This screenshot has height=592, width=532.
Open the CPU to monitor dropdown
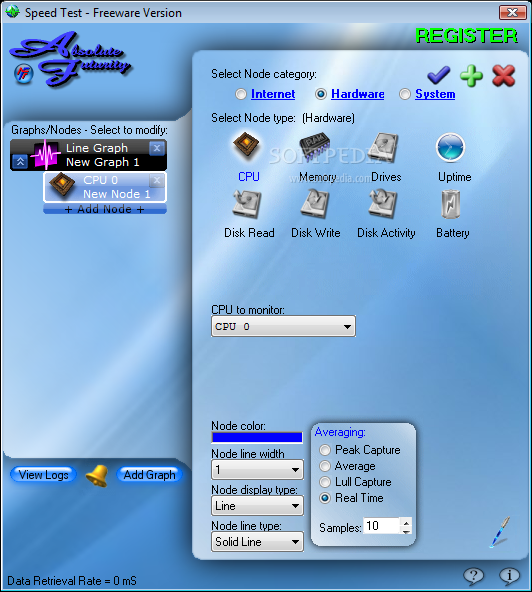283,326
